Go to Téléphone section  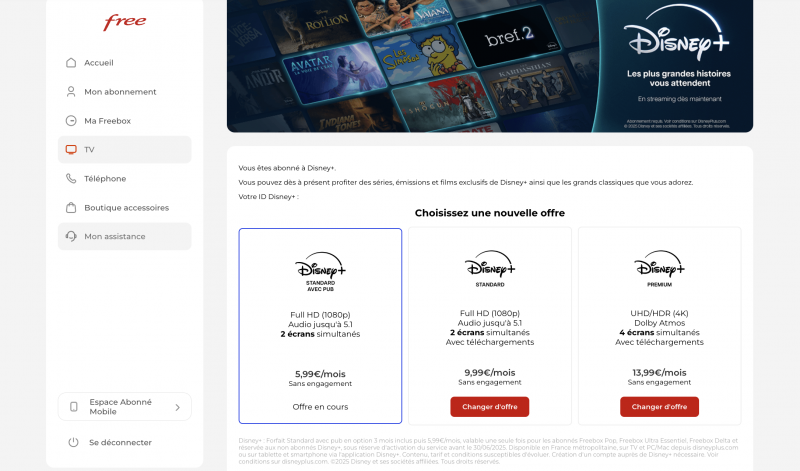pos(124,179)
